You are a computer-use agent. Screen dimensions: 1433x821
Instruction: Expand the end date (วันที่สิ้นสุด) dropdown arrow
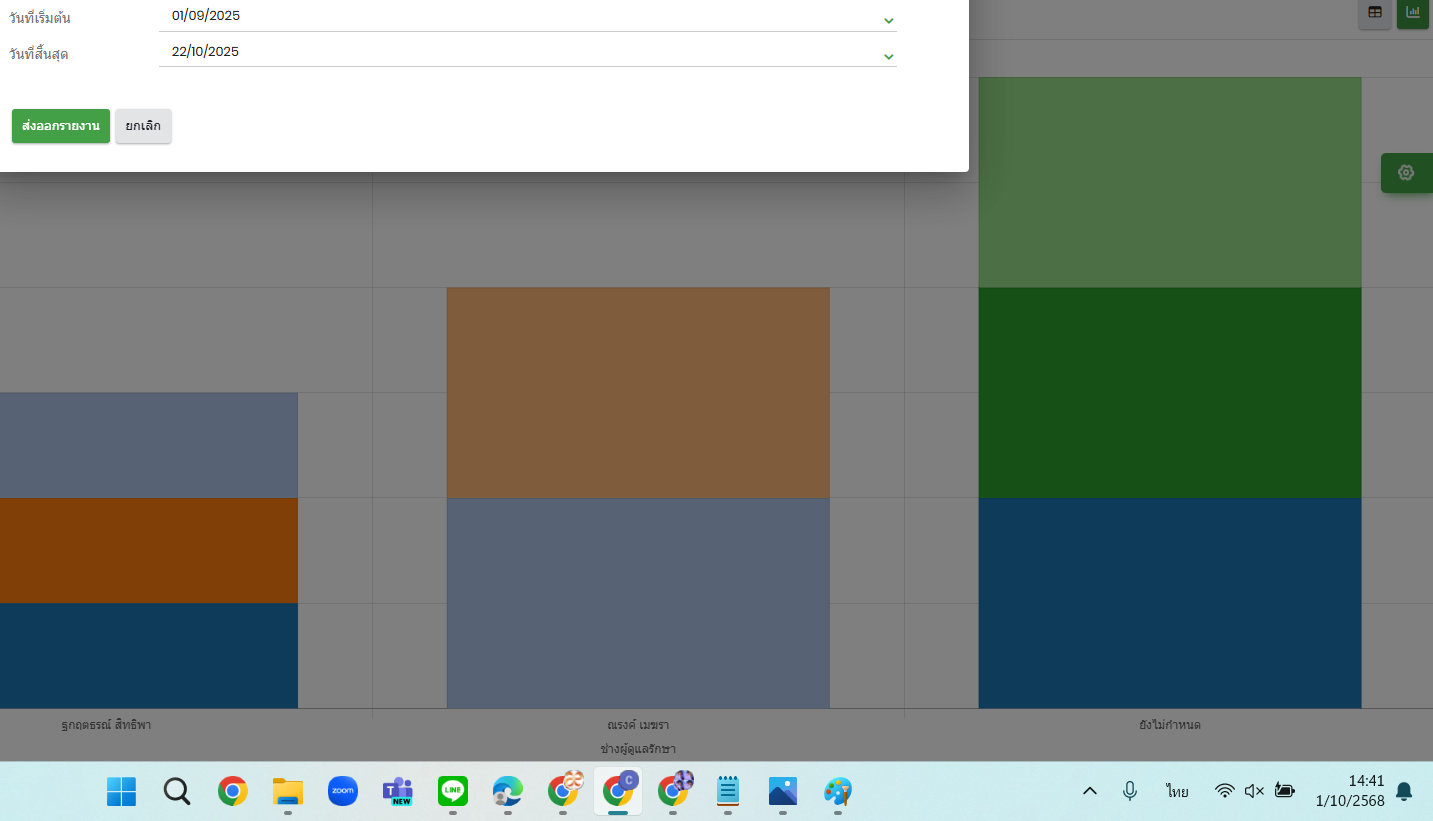point(888,57)
